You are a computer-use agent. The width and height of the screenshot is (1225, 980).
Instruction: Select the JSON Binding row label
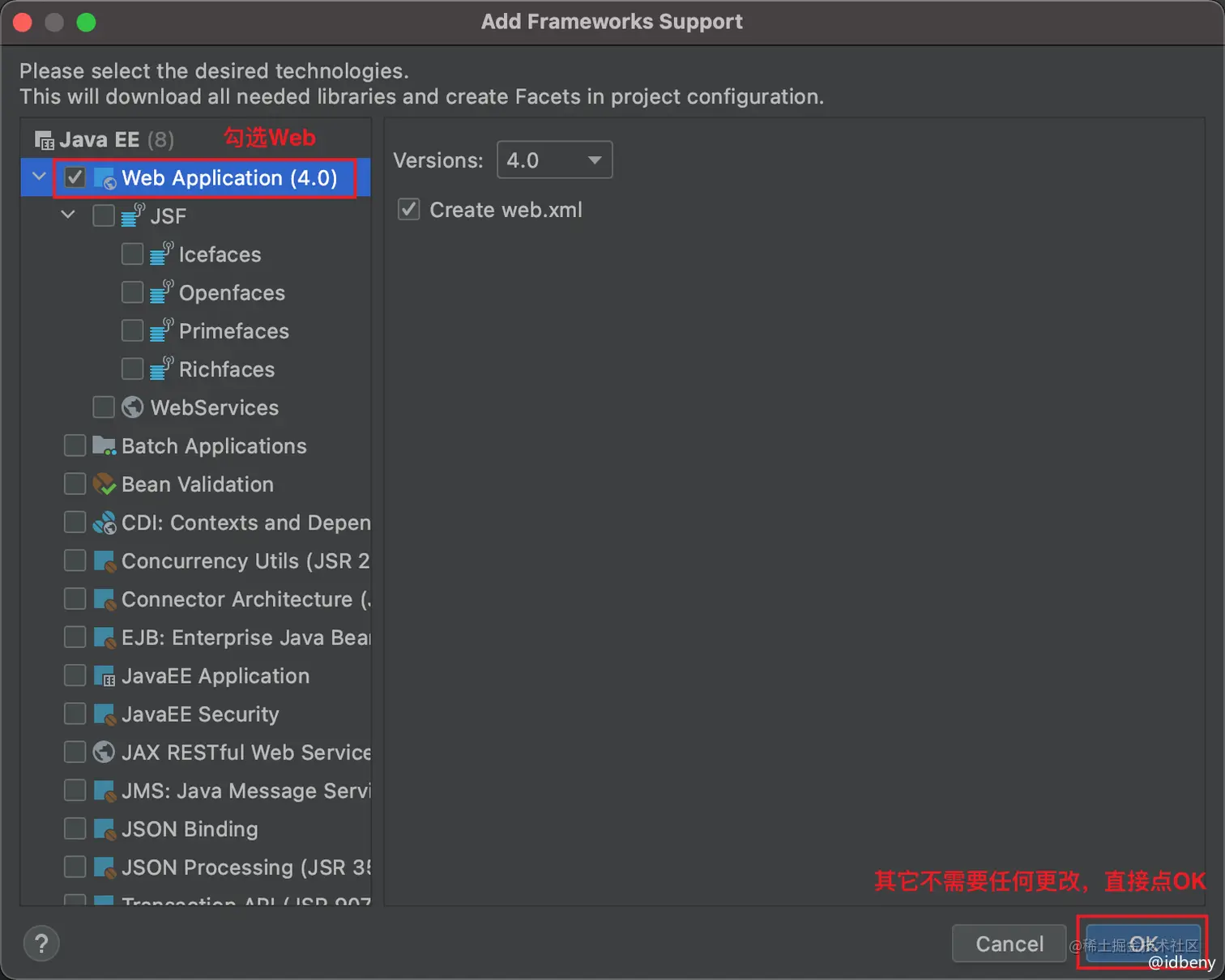pyautogui.click(x=190, y=829)
